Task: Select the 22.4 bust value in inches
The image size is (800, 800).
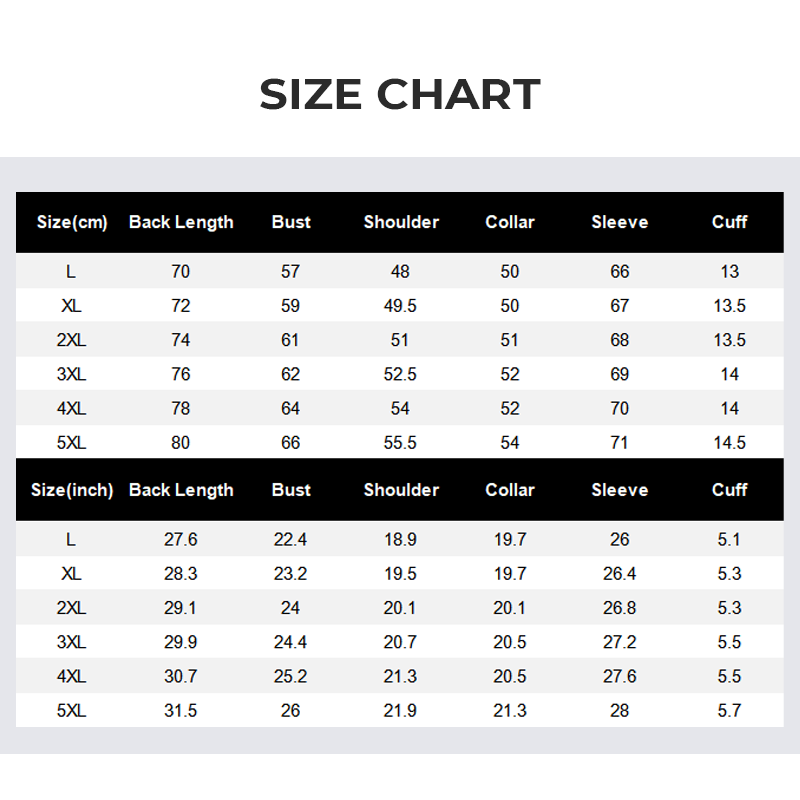Action: pyautogui.click(x=290, y=540)
